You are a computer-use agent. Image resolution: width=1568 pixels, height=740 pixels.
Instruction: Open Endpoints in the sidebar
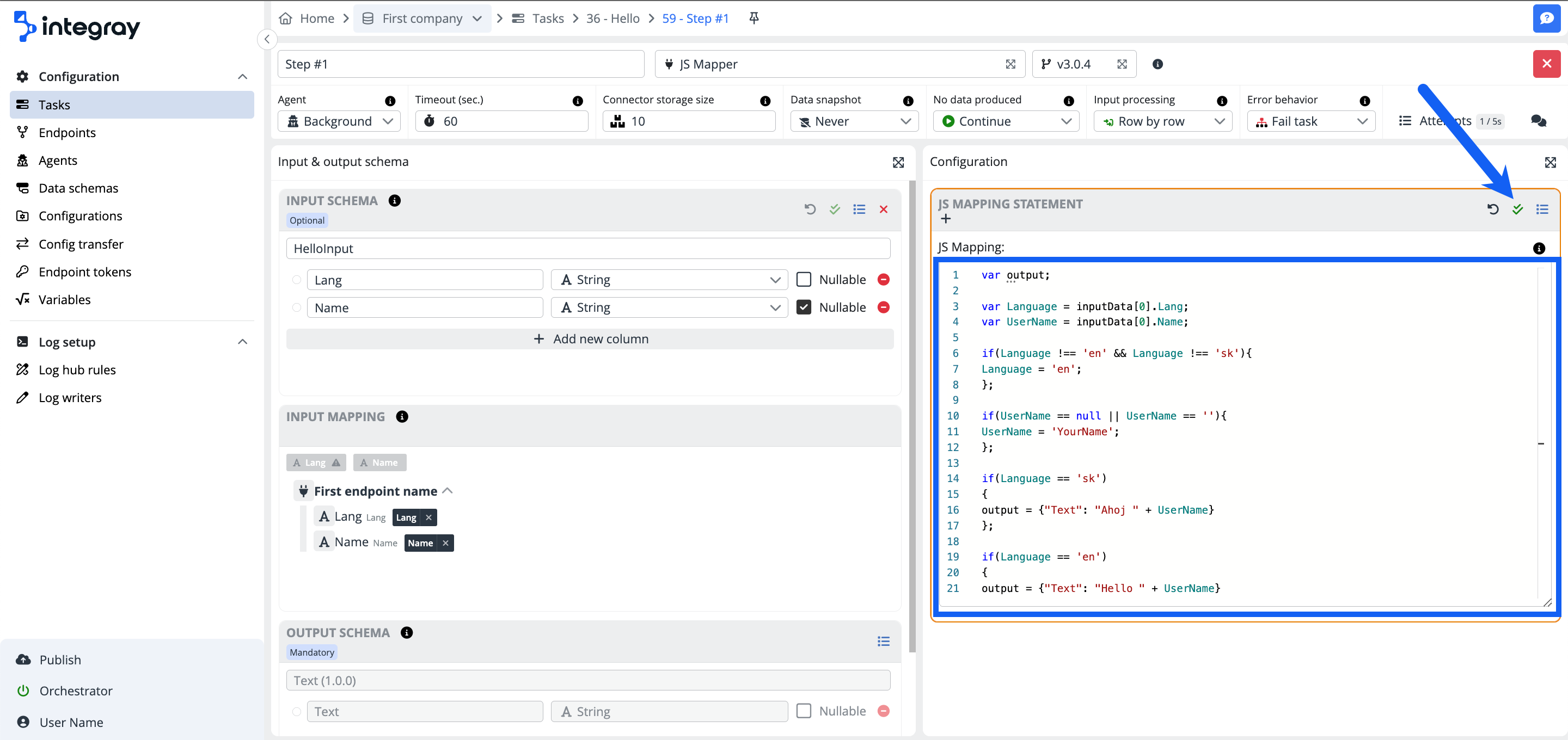67,133
